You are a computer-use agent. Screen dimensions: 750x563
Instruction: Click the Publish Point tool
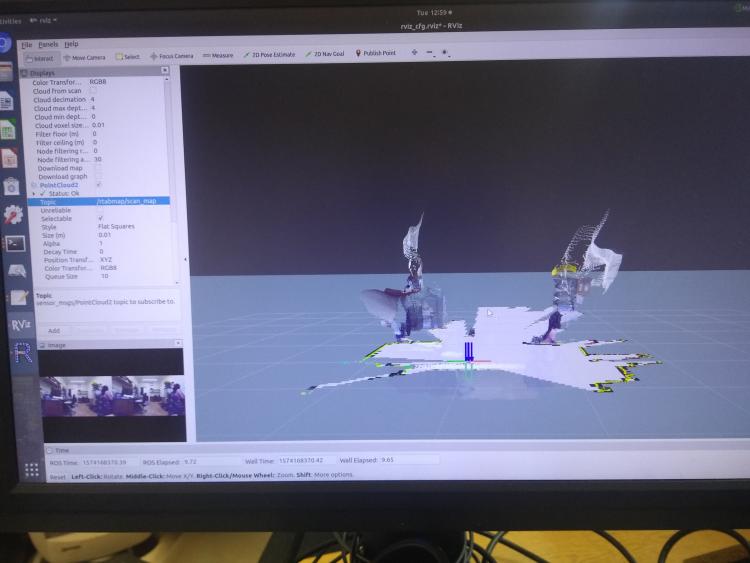(376, 53)
